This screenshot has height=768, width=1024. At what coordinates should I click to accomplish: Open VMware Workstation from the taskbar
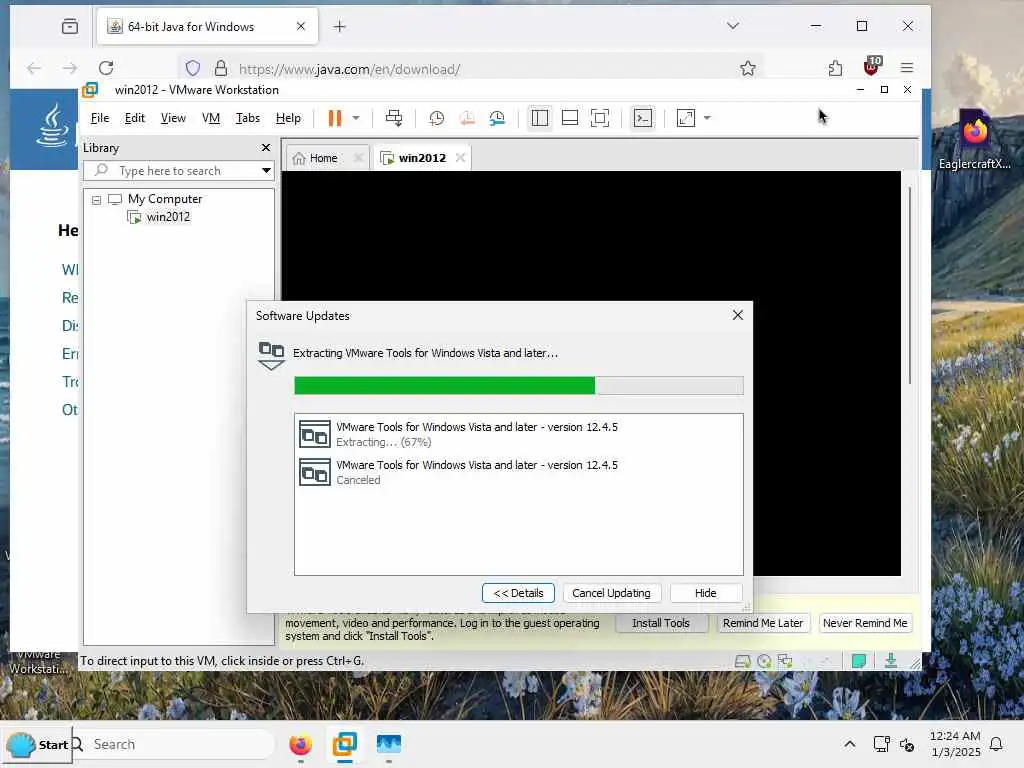click(345, 744)
